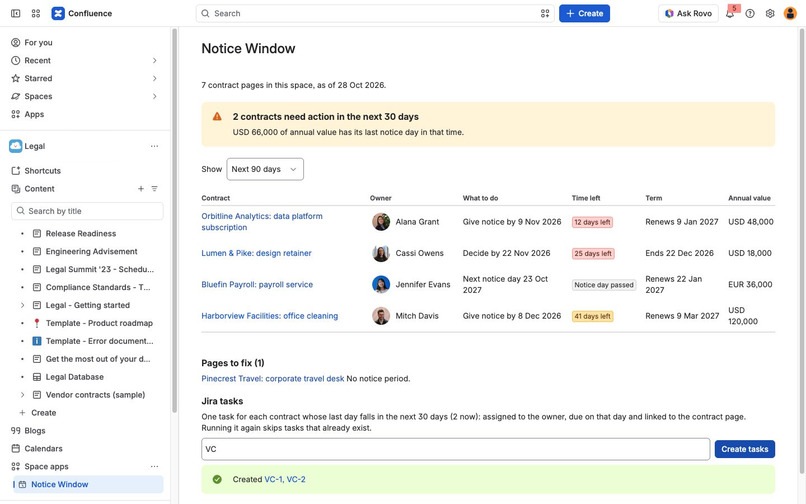Click the green success checkmark icon
The width and height of the screenshot is (806, 504).
coord(217,479)
